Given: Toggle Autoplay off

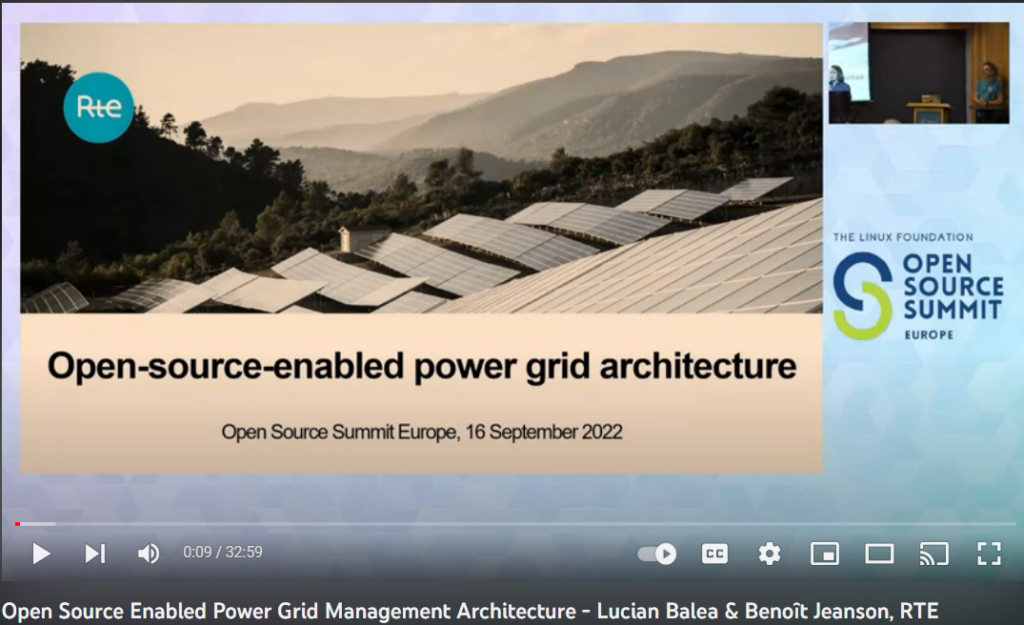Looking at the screenshot, I should click(x=655, y=553).
